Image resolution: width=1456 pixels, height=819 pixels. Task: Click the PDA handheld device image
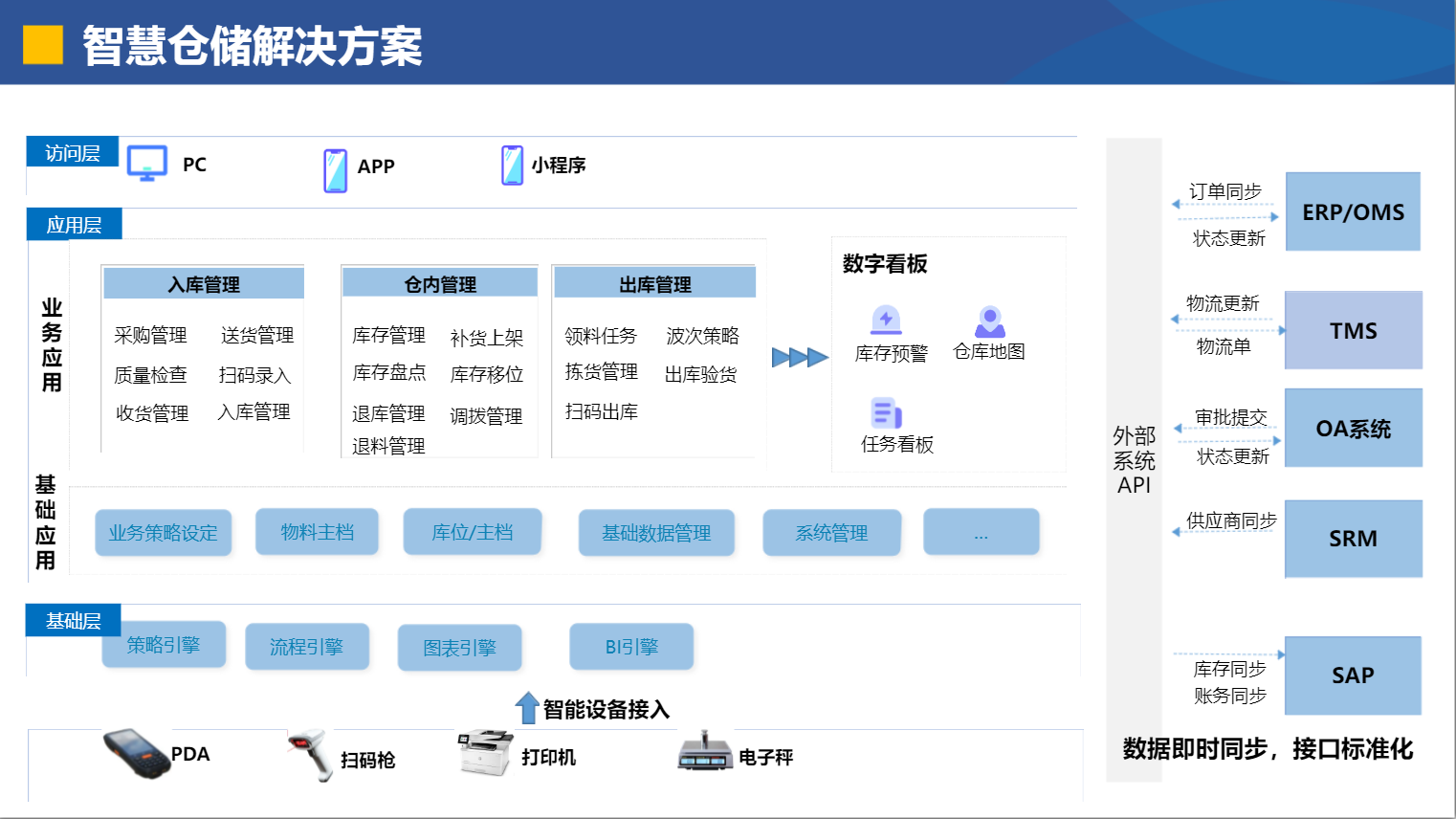[x=137, y=753]
